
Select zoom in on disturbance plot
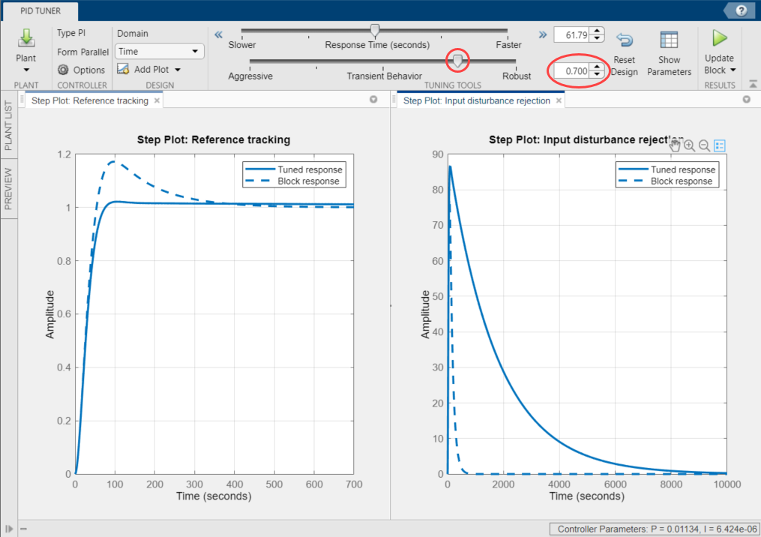click(689, 145)
